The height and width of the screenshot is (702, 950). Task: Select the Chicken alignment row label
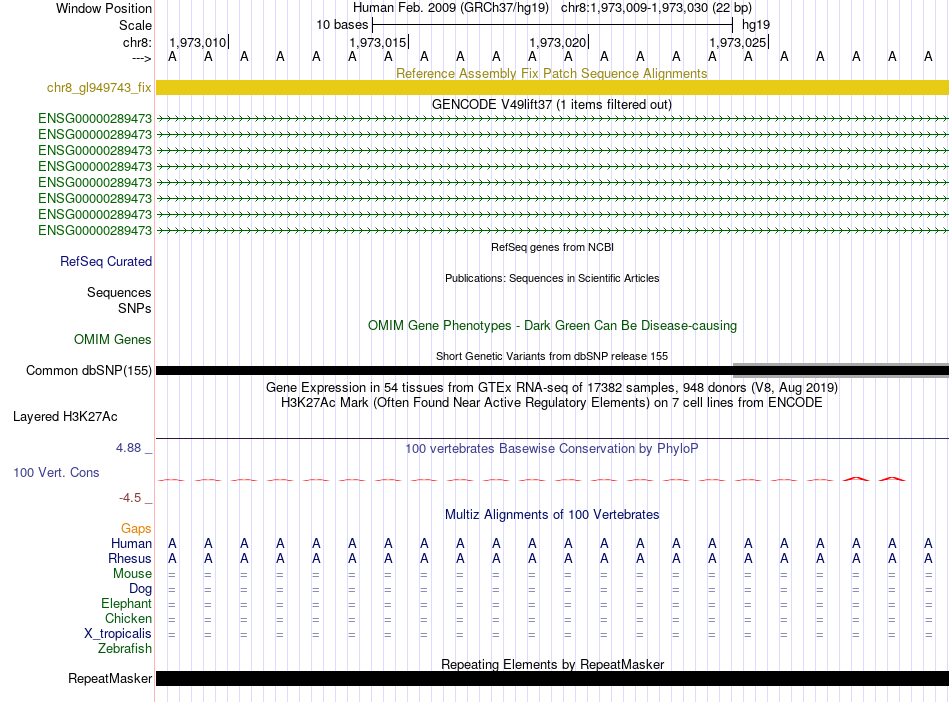tap(128, 618)
